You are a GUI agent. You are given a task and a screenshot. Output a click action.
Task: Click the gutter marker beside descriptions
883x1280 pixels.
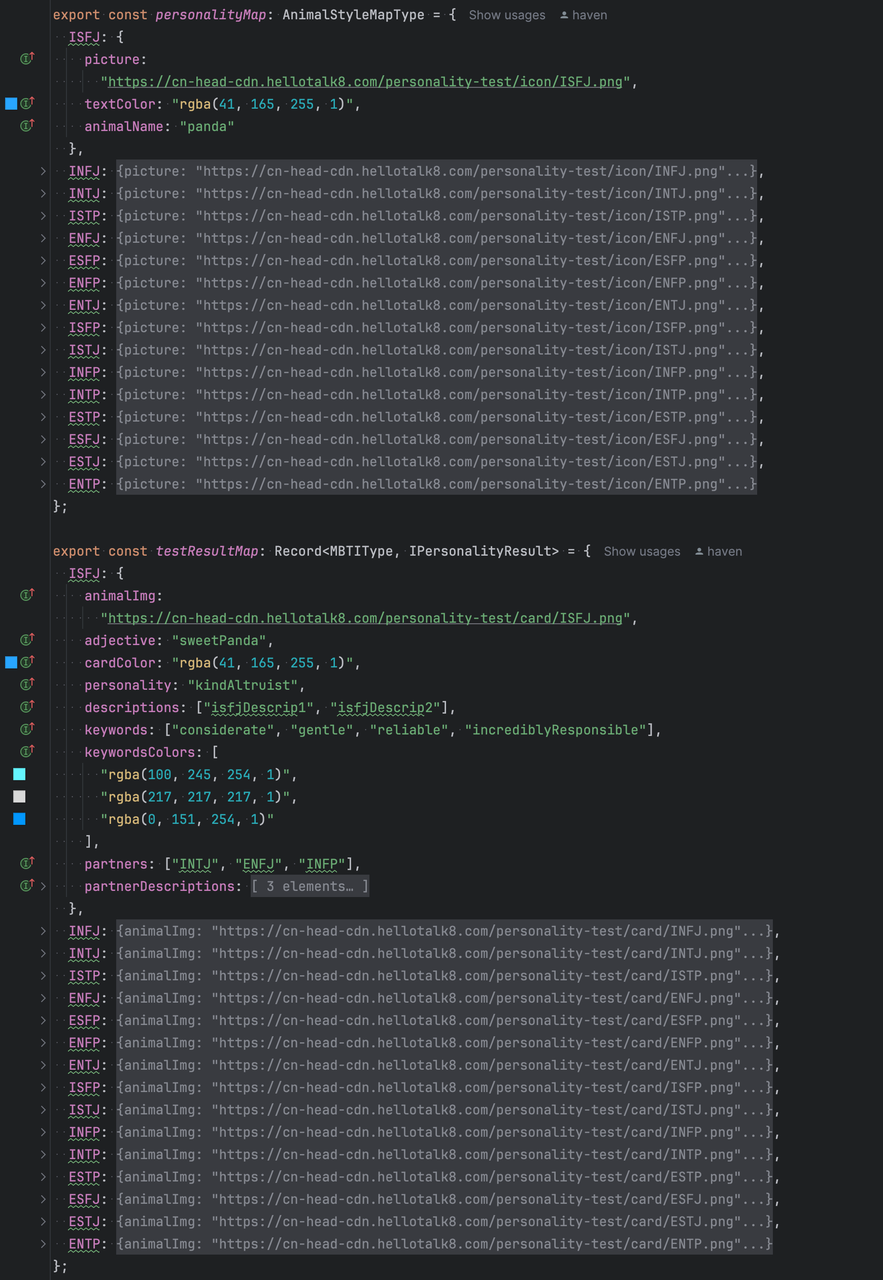pos(27,707)
